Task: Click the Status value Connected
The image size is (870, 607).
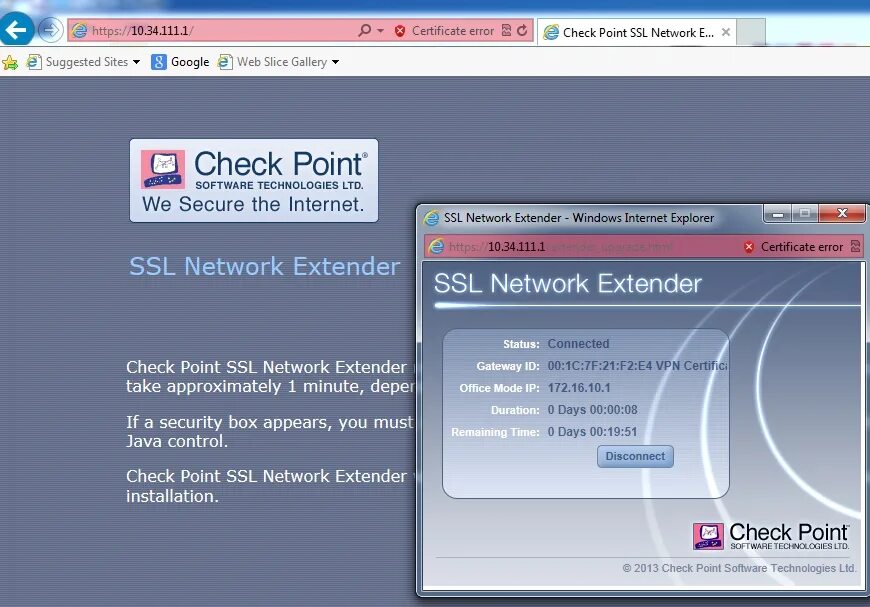Action: (578, 344)
